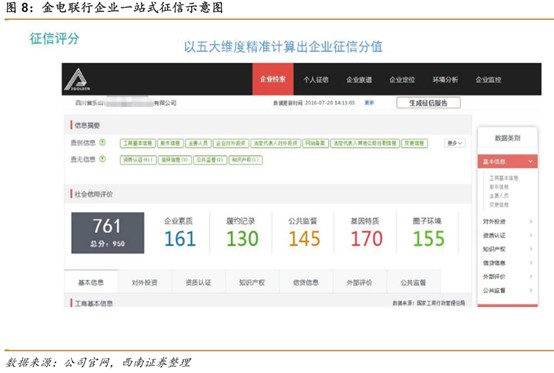This screenshot has height=373, width=554.
Task: Click the 信贷信息 tag in 查无信息 row
Action: [x=175, y=160]
